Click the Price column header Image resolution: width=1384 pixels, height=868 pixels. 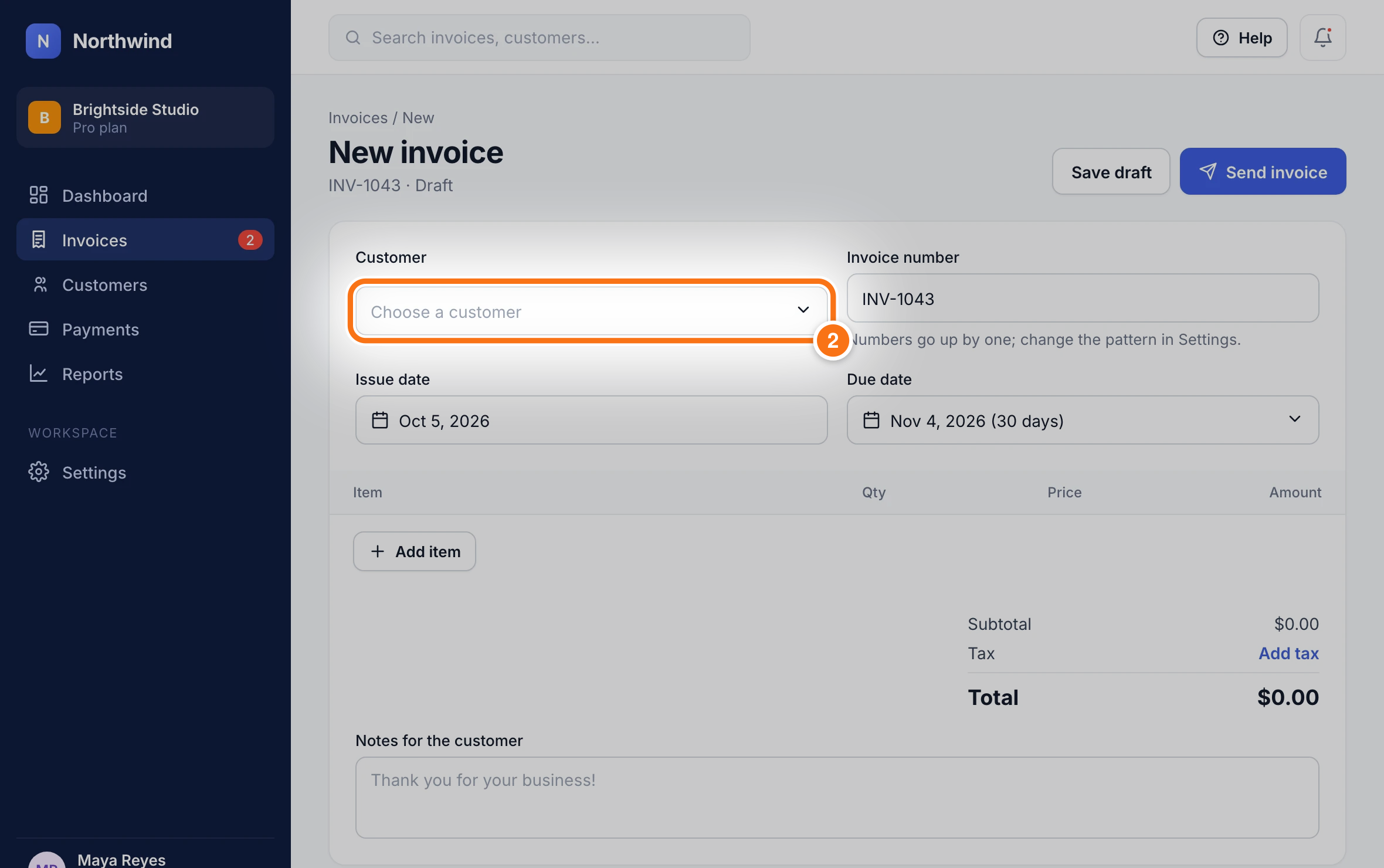click(x=1064, y=492)
